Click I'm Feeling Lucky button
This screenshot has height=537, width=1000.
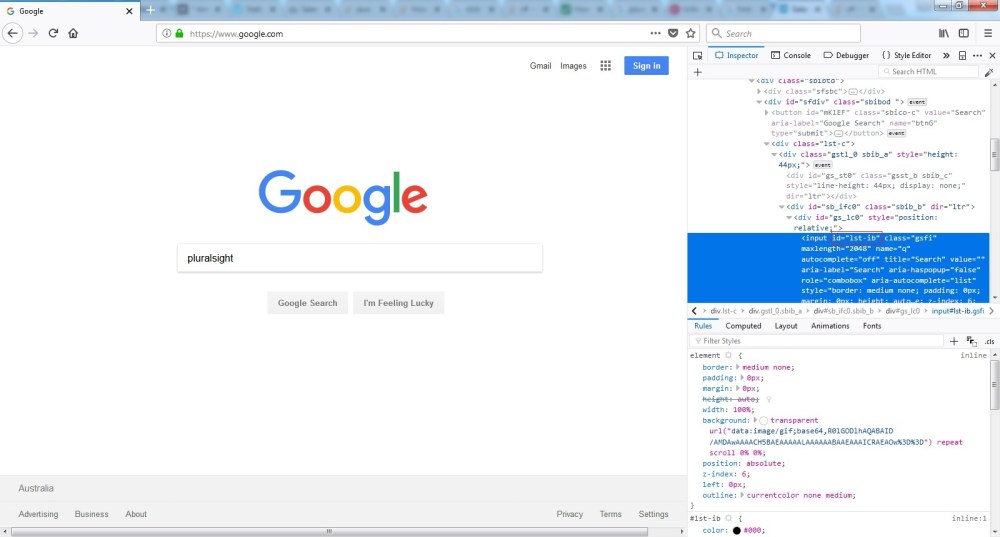(399, 303)
